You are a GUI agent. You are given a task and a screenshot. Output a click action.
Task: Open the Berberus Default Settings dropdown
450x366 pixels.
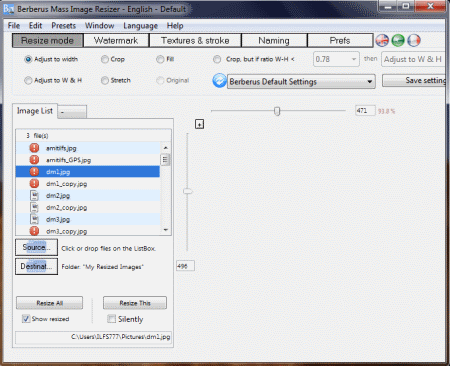(x=301, y=81)
